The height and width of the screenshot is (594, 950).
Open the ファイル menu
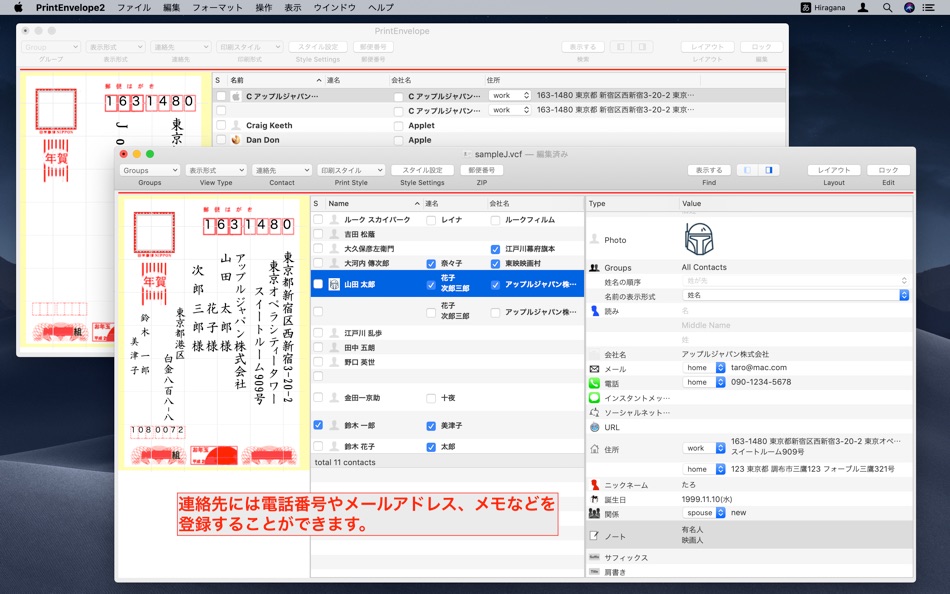tap(134, 7)
